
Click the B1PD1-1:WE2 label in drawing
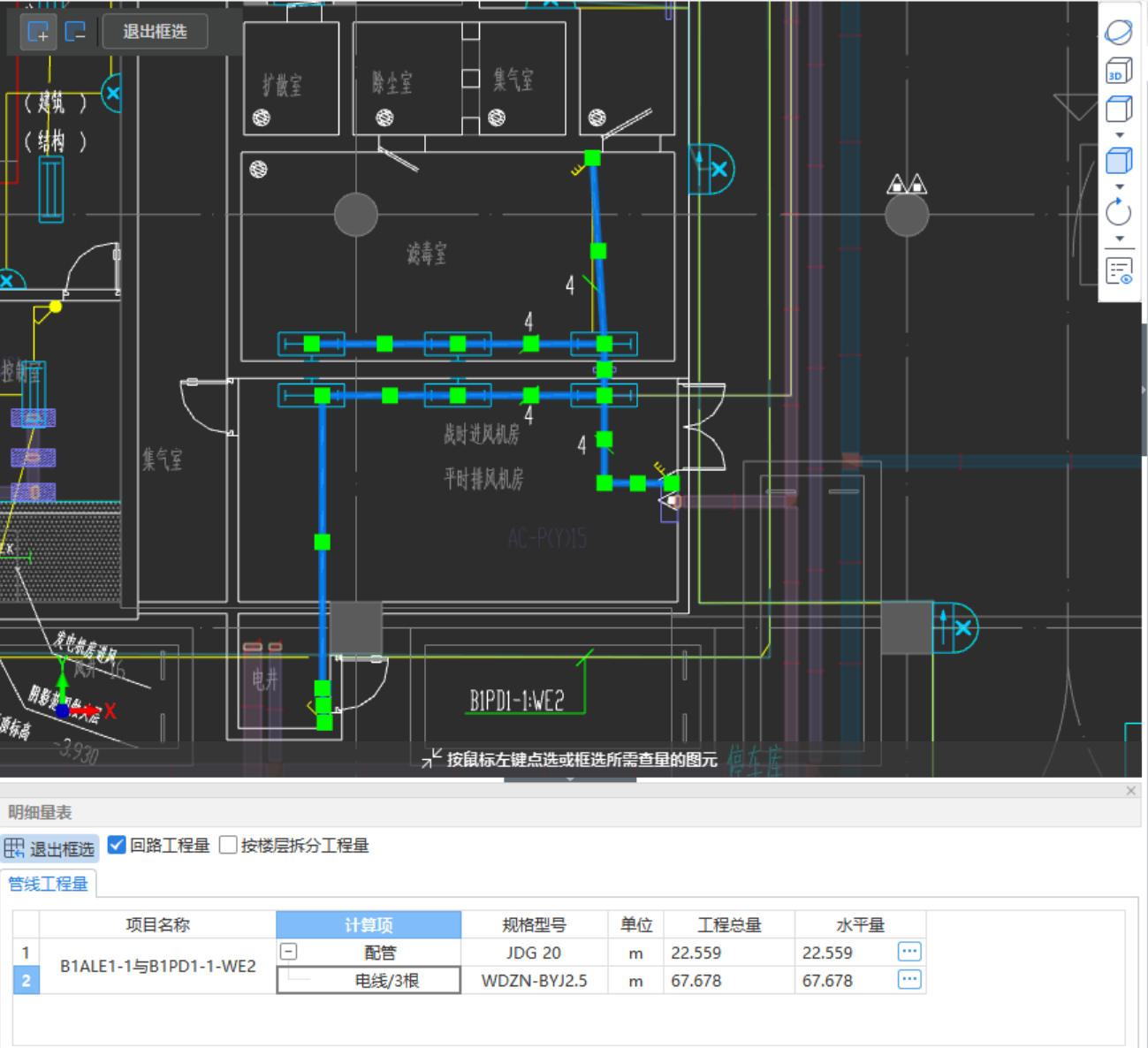(516, 701)
